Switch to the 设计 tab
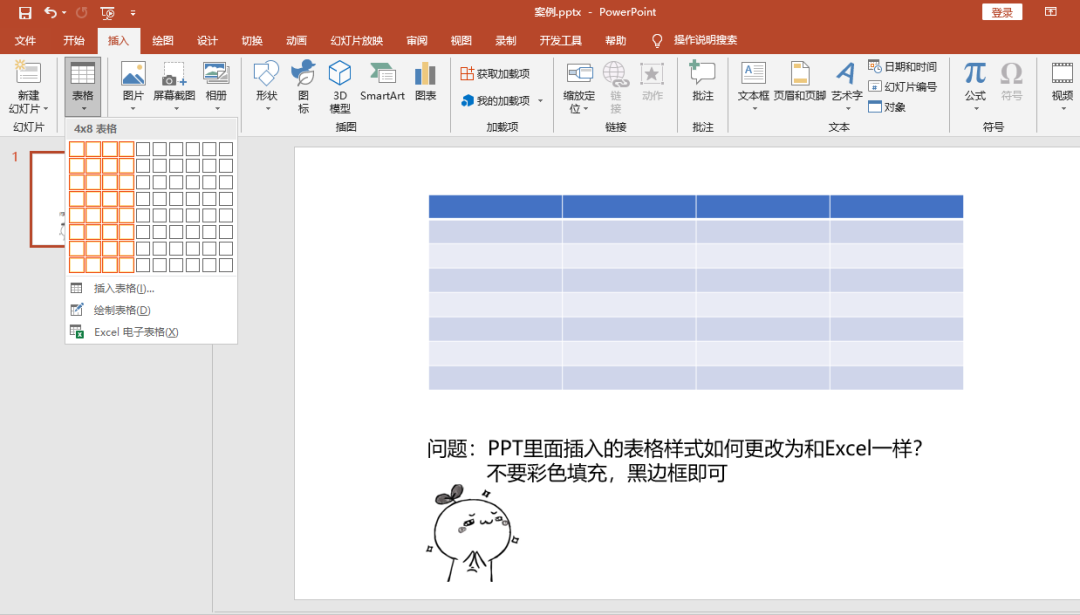 pyautogui.click(x=207, y=41)
